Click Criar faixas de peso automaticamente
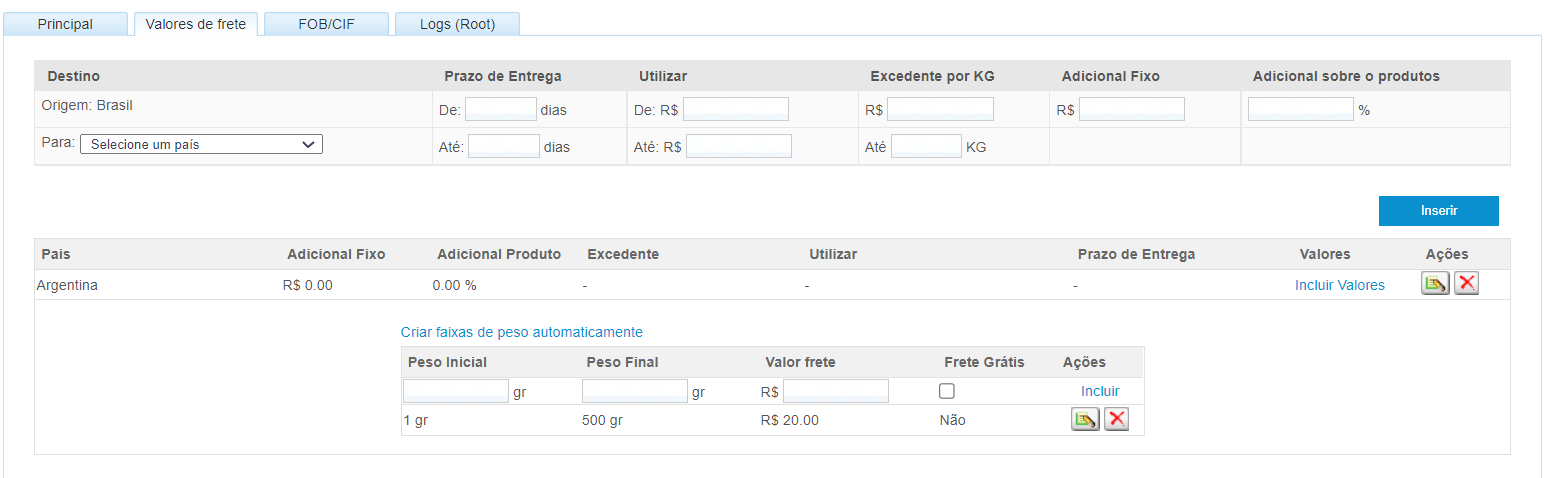Screen dimensions: 1544x478 521,332
